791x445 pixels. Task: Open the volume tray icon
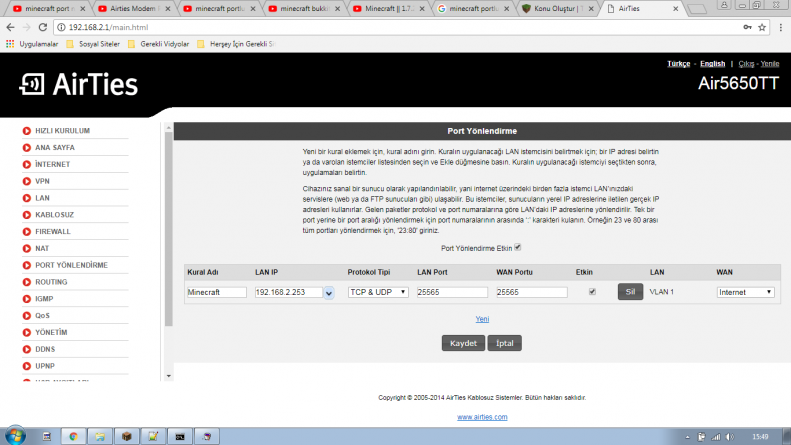click(x=729, y=437)
